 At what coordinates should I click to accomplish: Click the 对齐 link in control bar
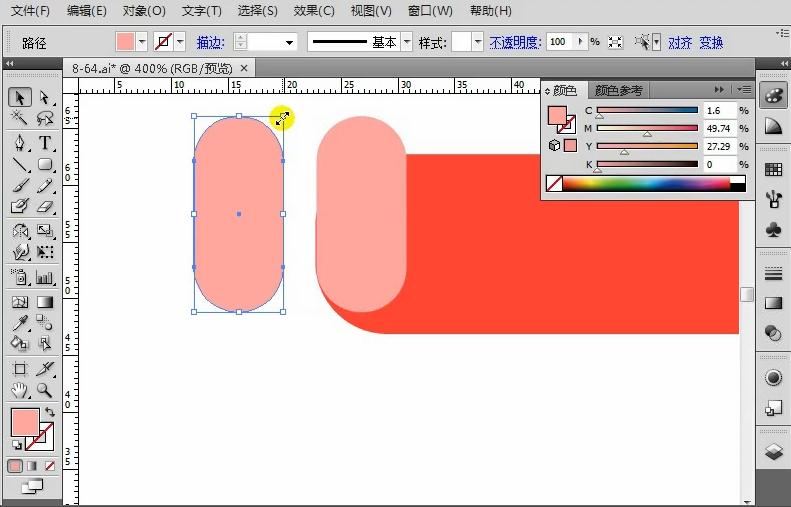pyautogui.click(x=680, y=42)
